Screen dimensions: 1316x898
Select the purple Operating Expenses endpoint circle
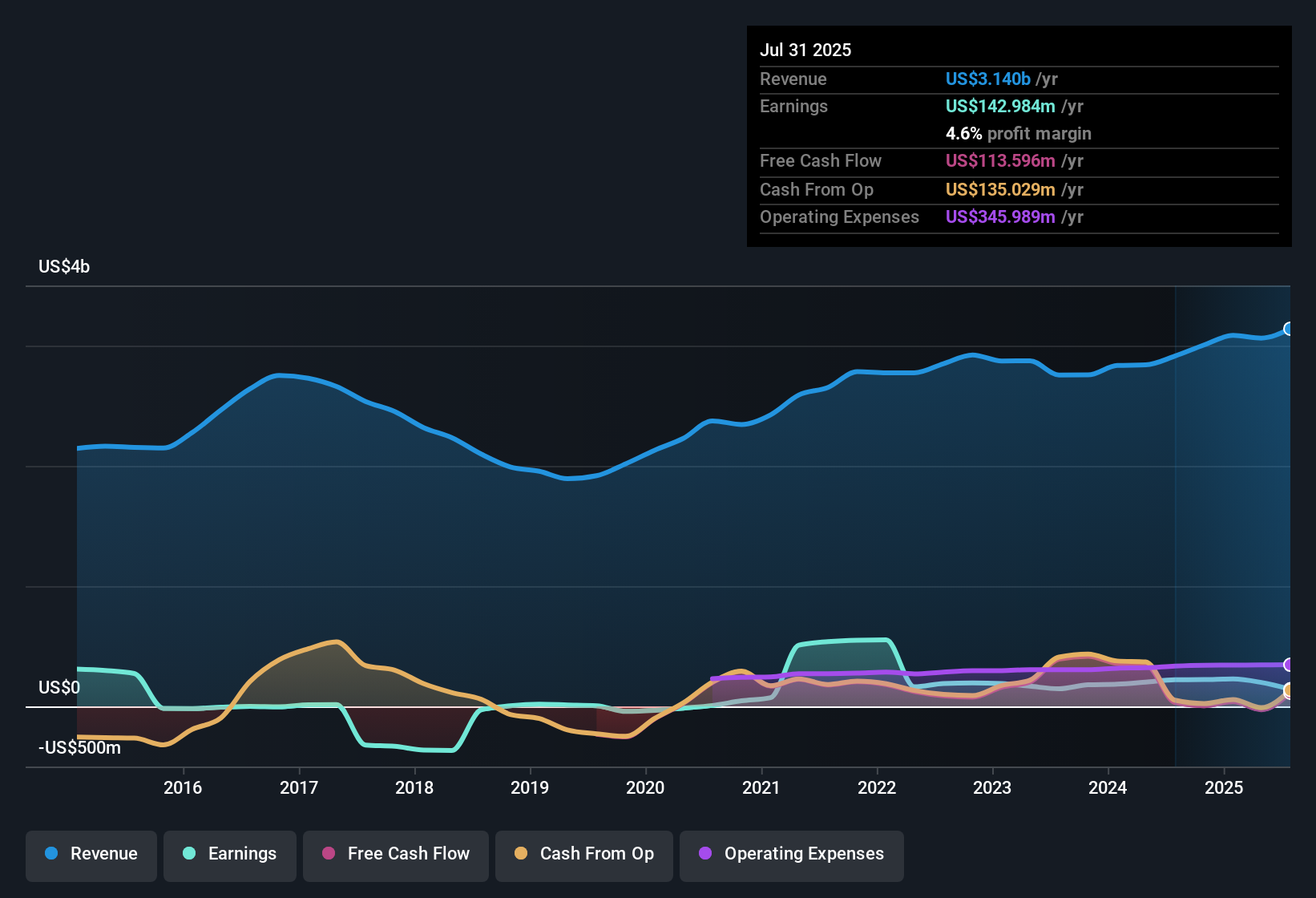1289,665
